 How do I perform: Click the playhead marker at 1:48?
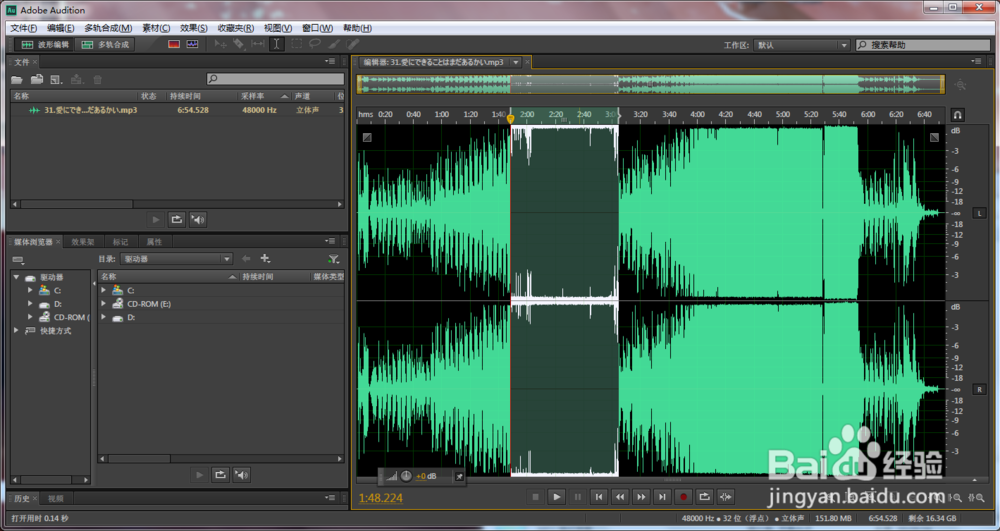[510, 119]
